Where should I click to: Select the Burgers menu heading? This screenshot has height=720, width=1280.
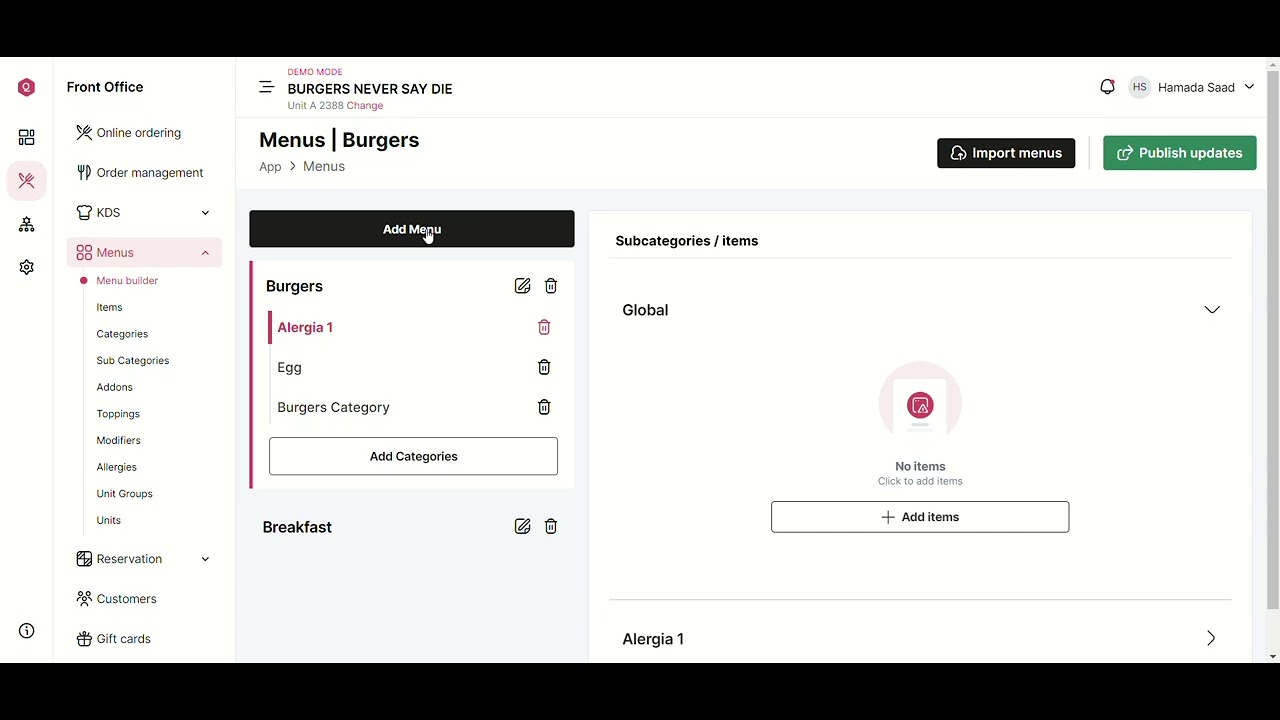tap(294, 286)
